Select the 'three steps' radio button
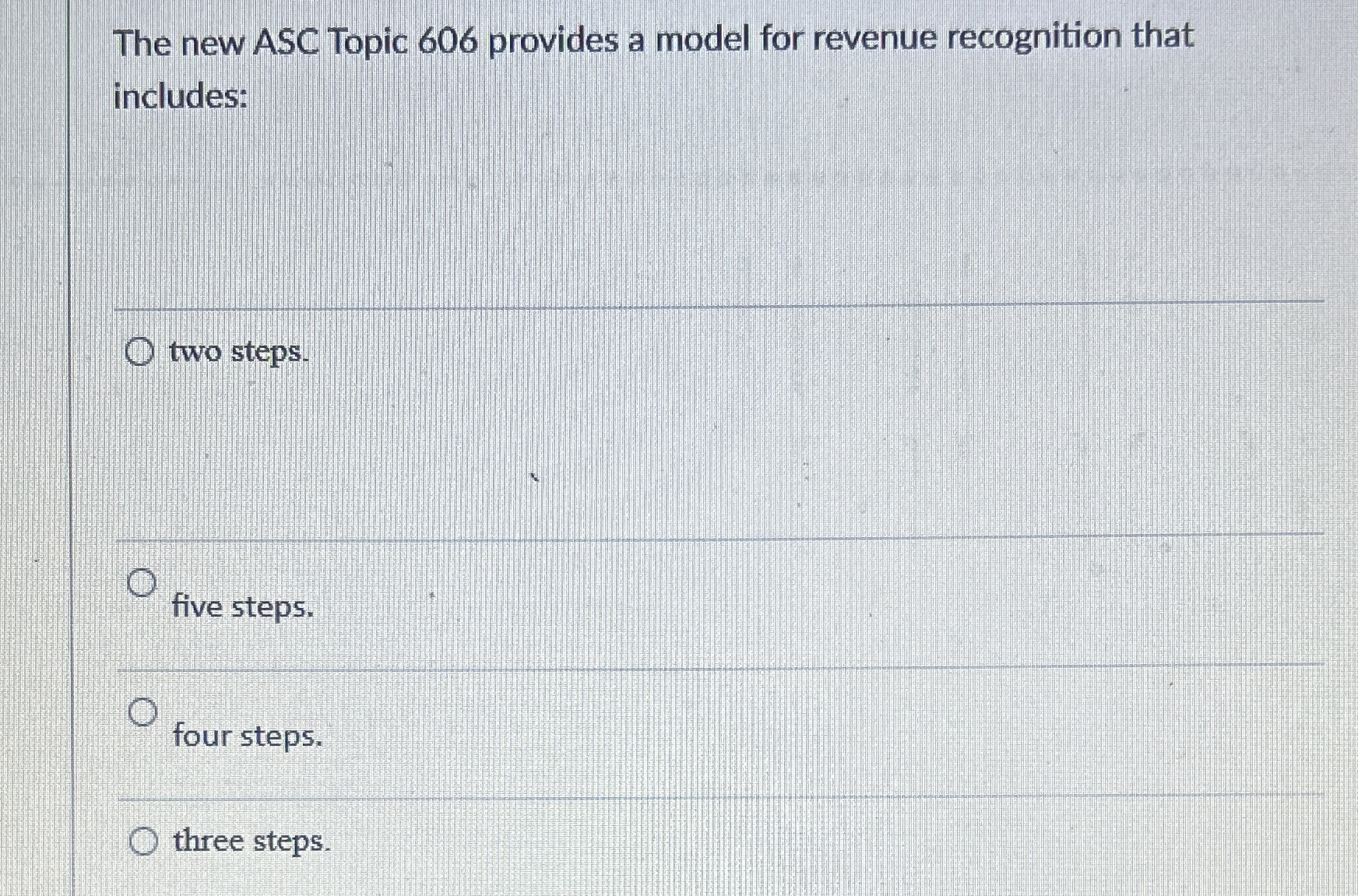The width and height of the screenshot is (1358, 896). pyautogui.click(x=143, y=842)
